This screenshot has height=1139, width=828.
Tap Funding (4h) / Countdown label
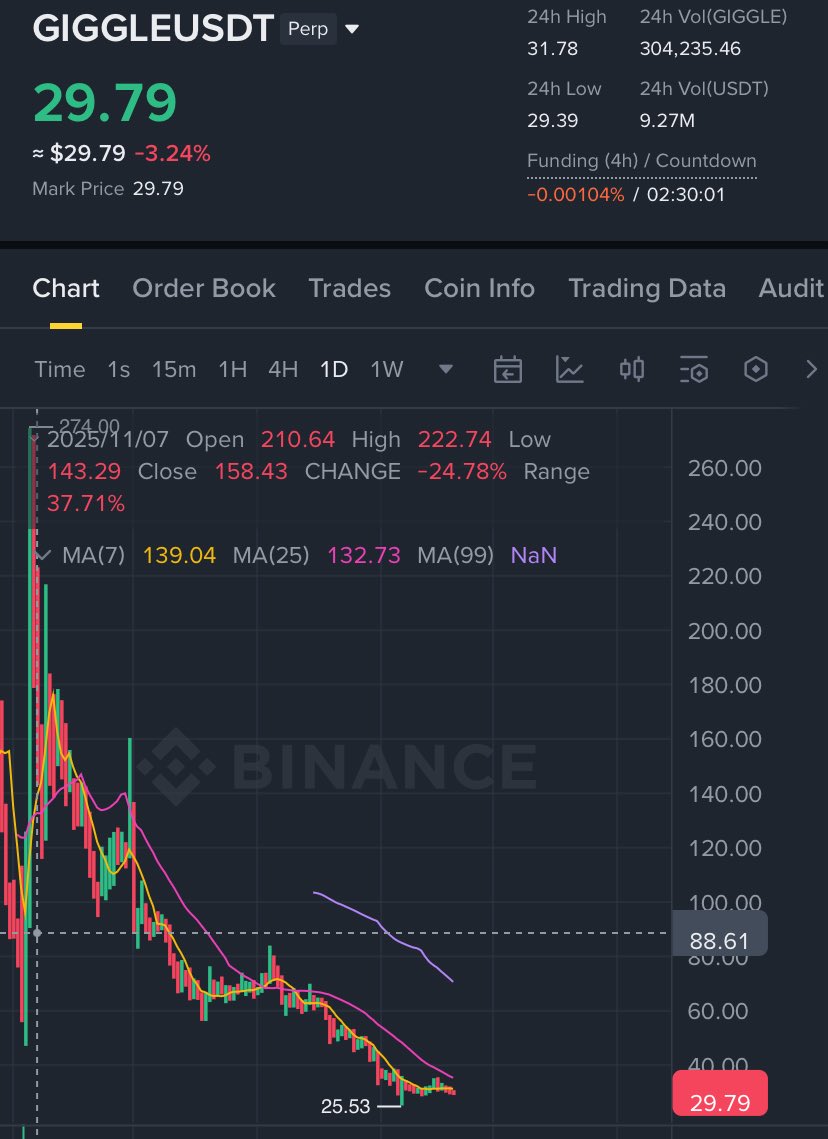(x=642, y=161)
